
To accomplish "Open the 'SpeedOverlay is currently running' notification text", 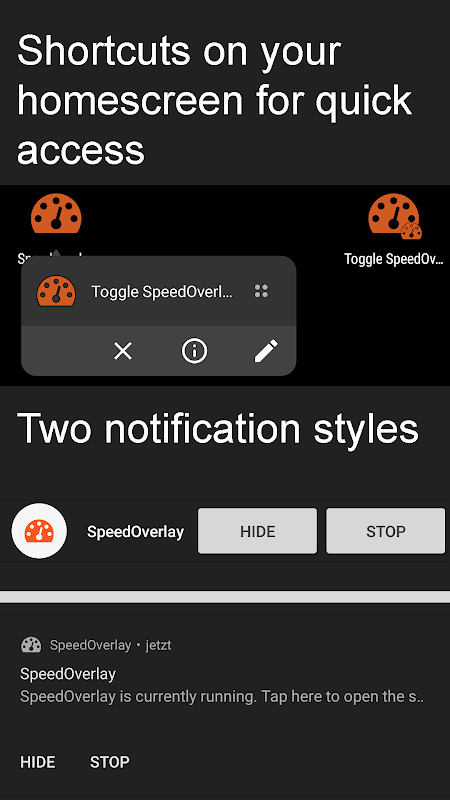I will click(221, 696).
